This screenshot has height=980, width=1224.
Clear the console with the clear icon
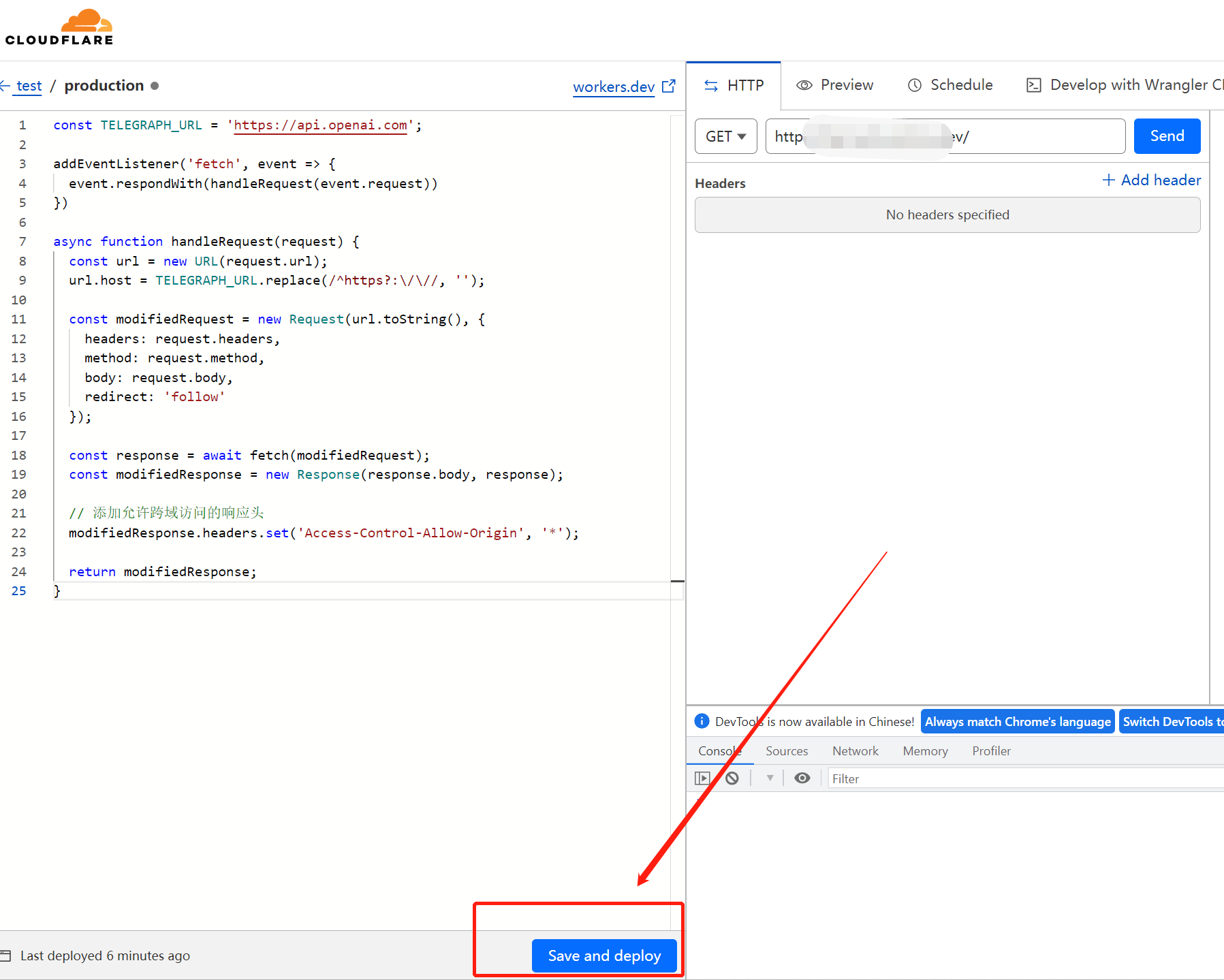(732, 778)
